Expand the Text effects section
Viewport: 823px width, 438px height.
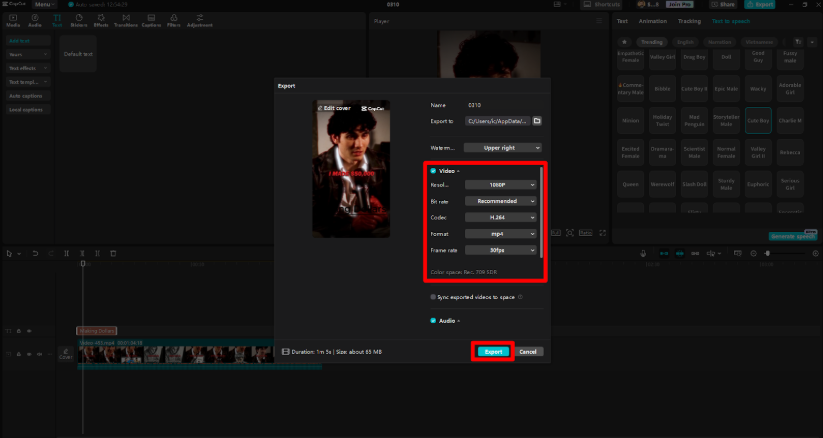[28, 68]
